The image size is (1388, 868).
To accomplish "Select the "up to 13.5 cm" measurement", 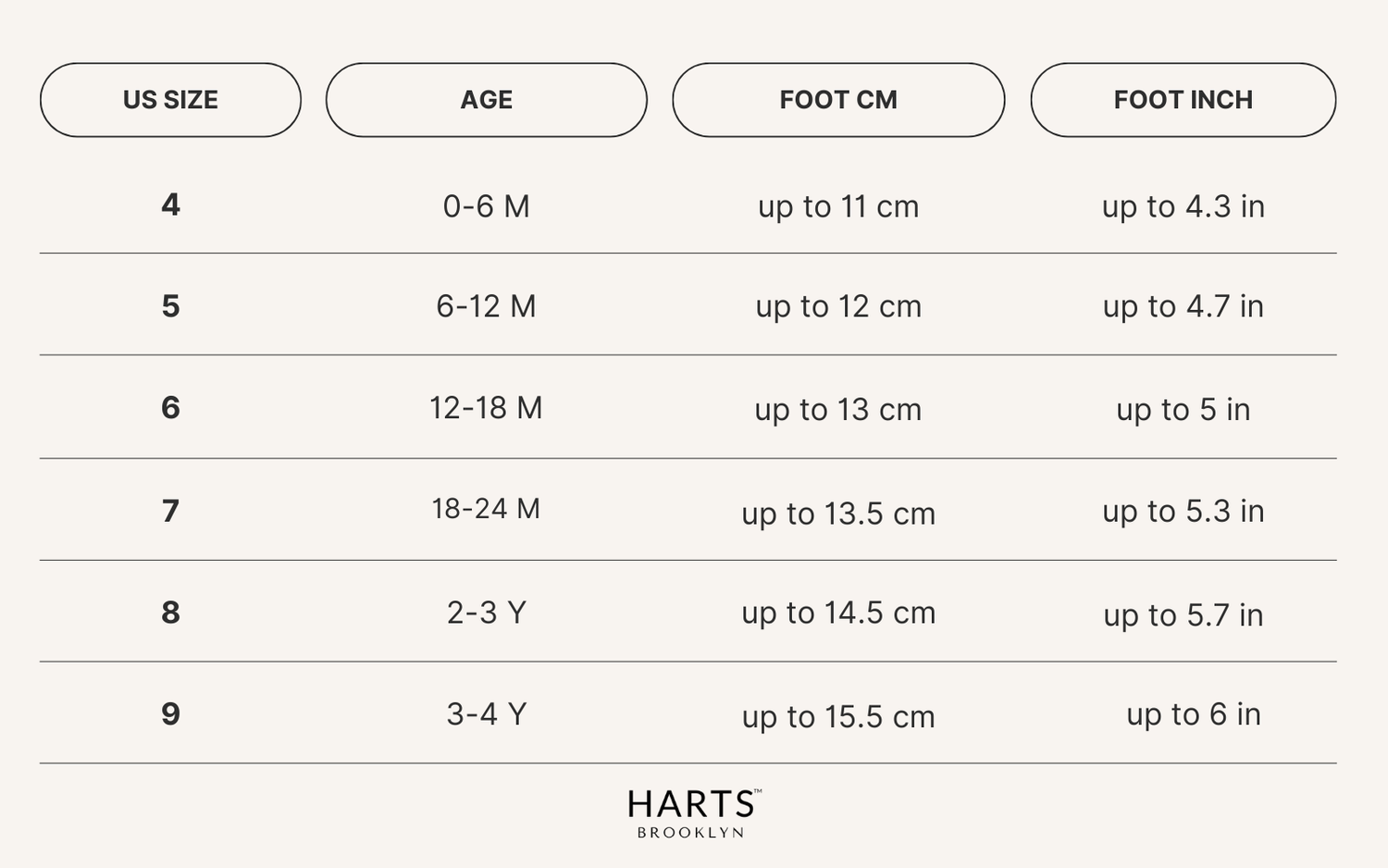I will pos(838,514).
